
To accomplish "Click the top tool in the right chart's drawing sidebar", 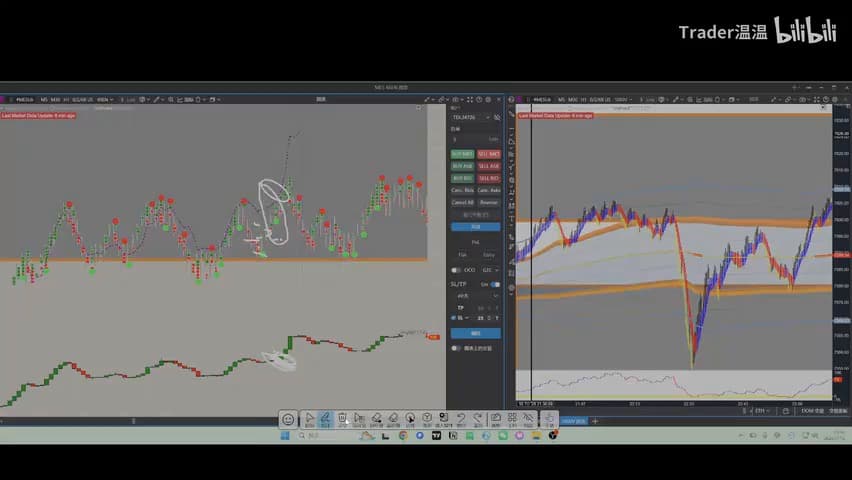I will (511, 114).
